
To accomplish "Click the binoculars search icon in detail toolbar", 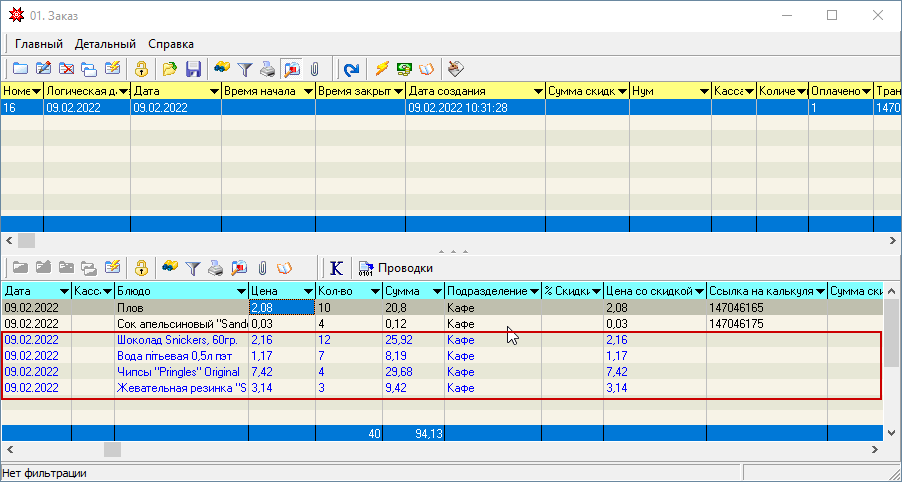I will 170,268.
